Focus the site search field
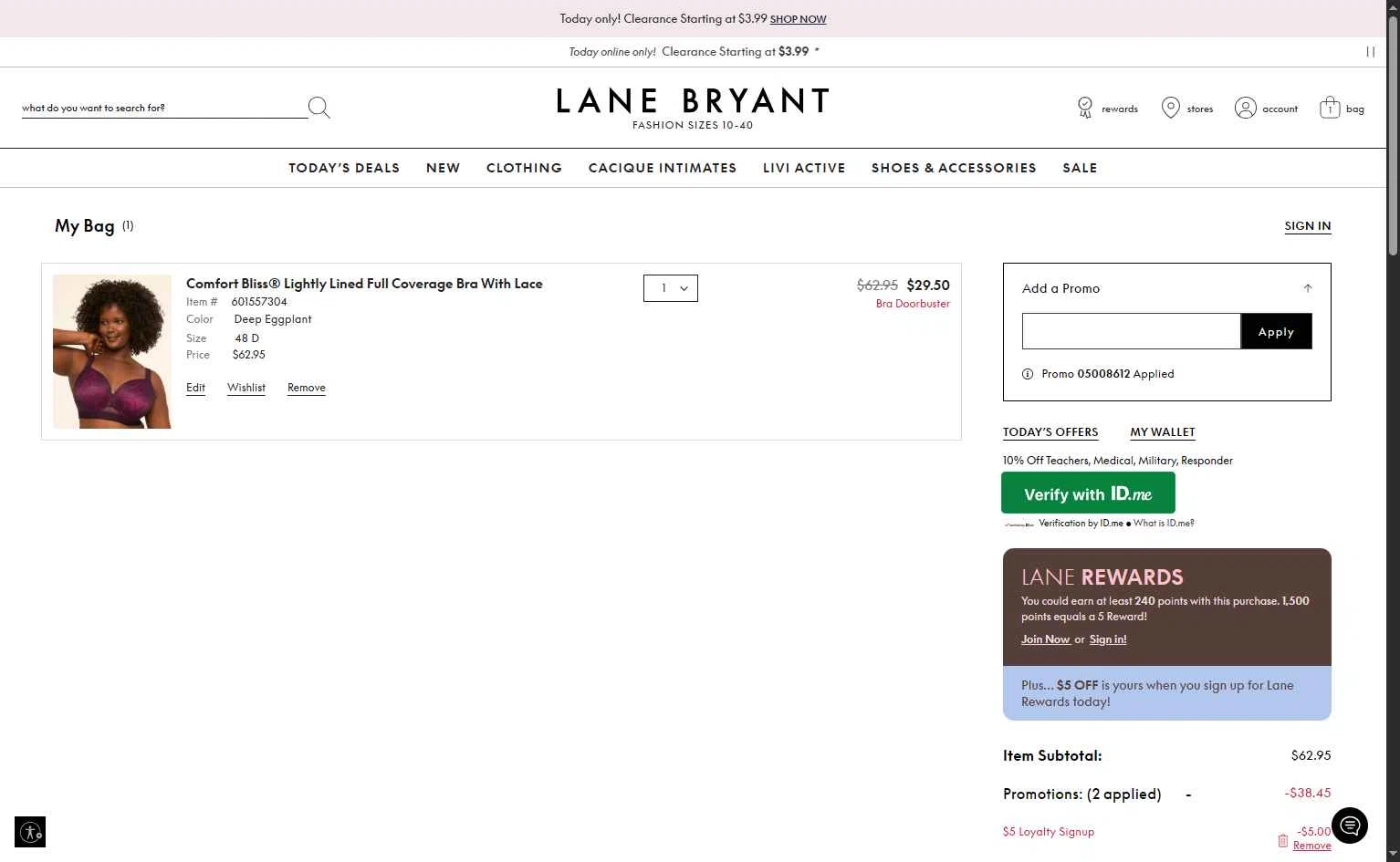 tap(164, 108)
